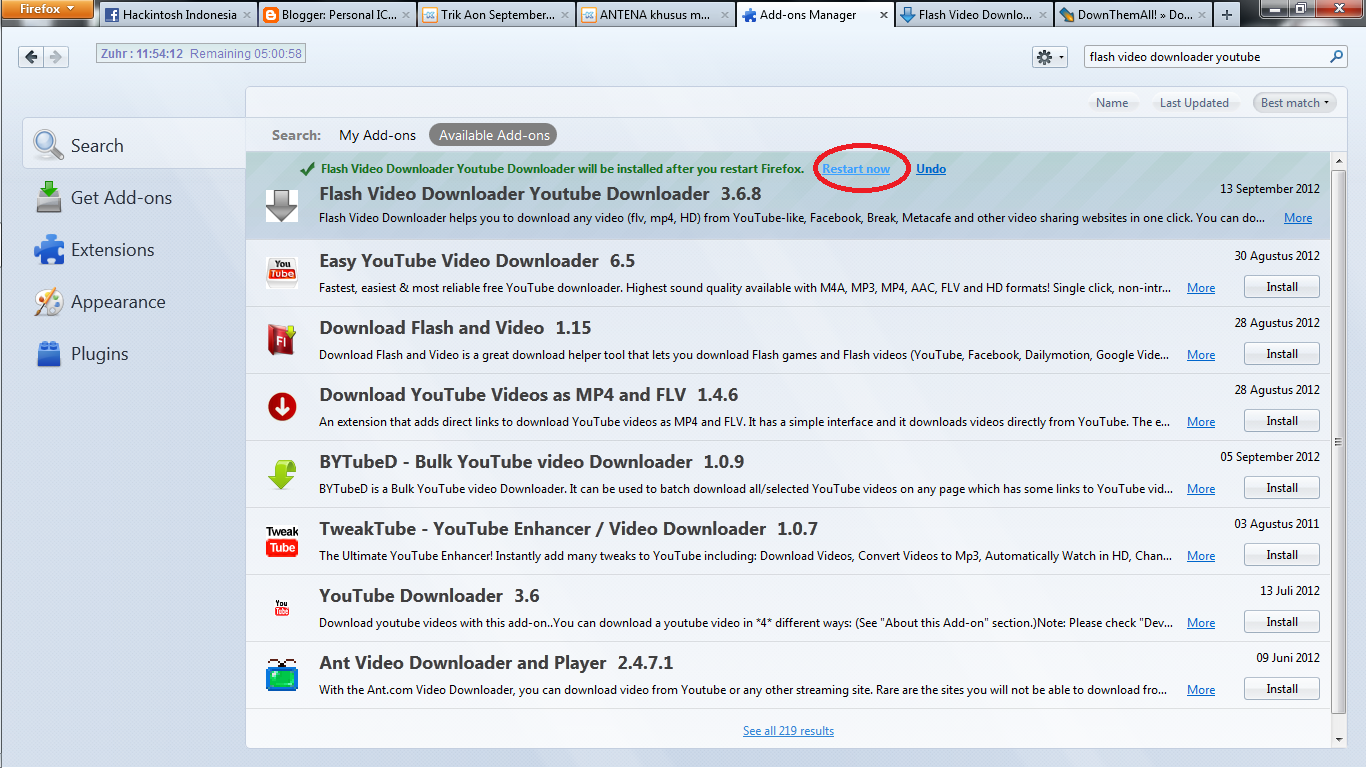Viewport: 1366px width, 768px height.
Task: Install Download Flash and Video
Action: tap(1281, 353)
